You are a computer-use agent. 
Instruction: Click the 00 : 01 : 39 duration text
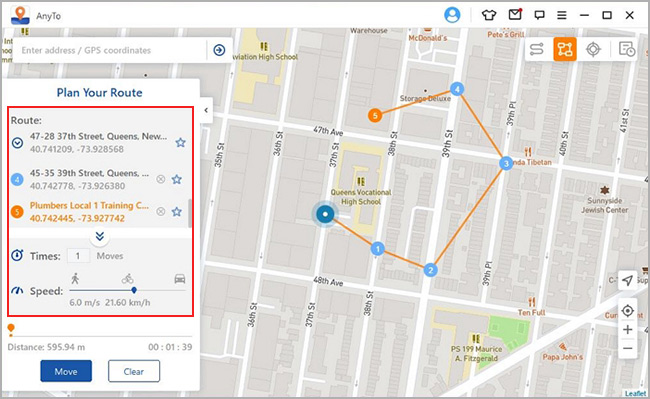[x=170, y=347]
